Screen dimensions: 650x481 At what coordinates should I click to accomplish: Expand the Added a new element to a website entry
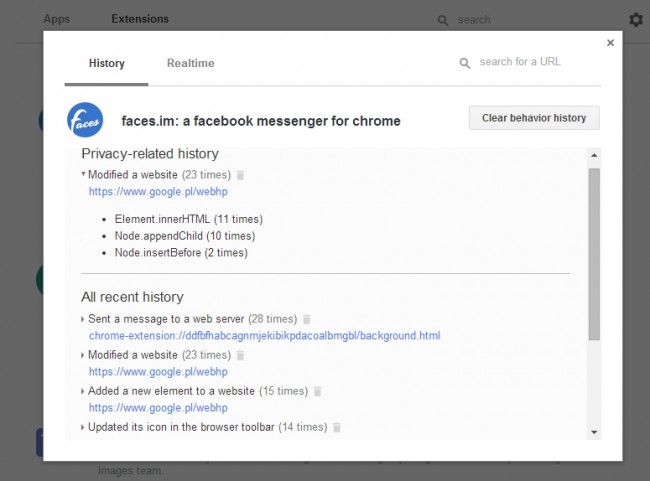tap(82, 391)
